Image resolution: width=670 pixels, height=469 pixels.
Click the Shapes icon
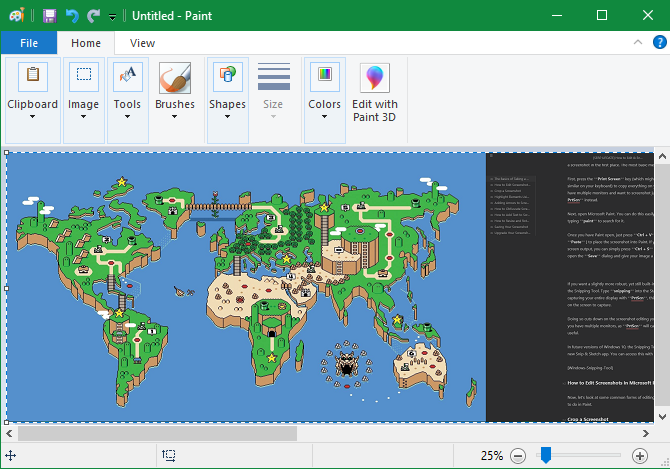(228, 76)
